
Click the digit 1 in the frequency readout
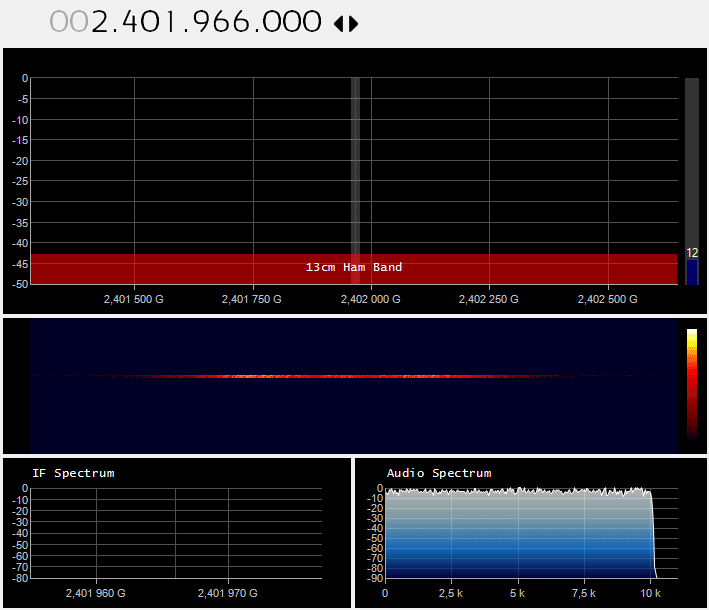(x=171, y=22)
